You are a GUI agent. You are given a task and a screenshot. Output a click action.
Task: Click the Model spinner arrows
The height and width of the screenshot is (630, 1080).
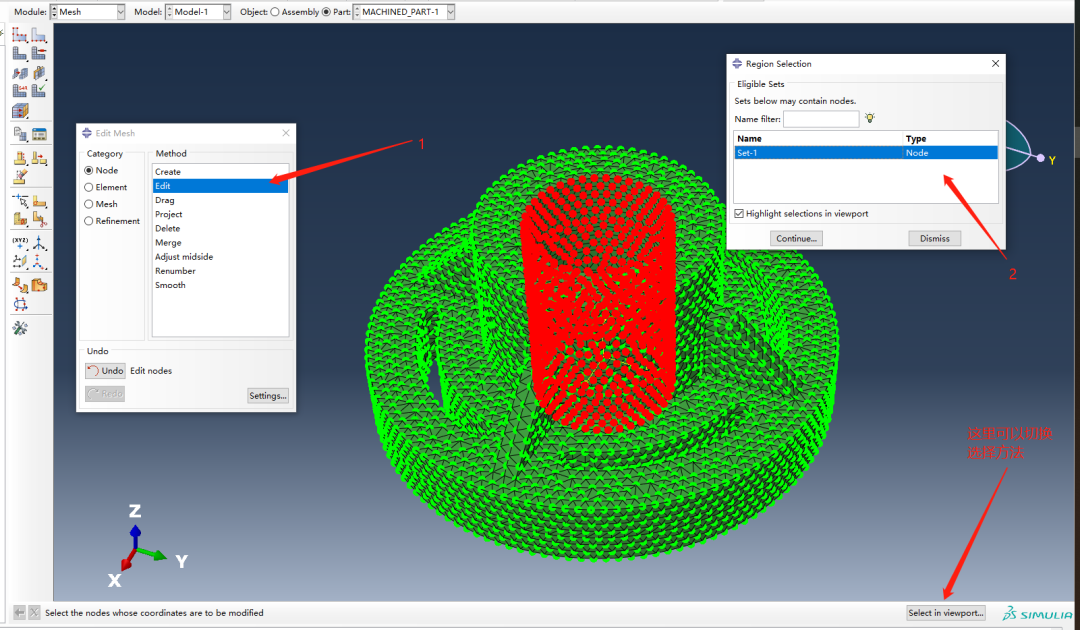coord(169,12)
